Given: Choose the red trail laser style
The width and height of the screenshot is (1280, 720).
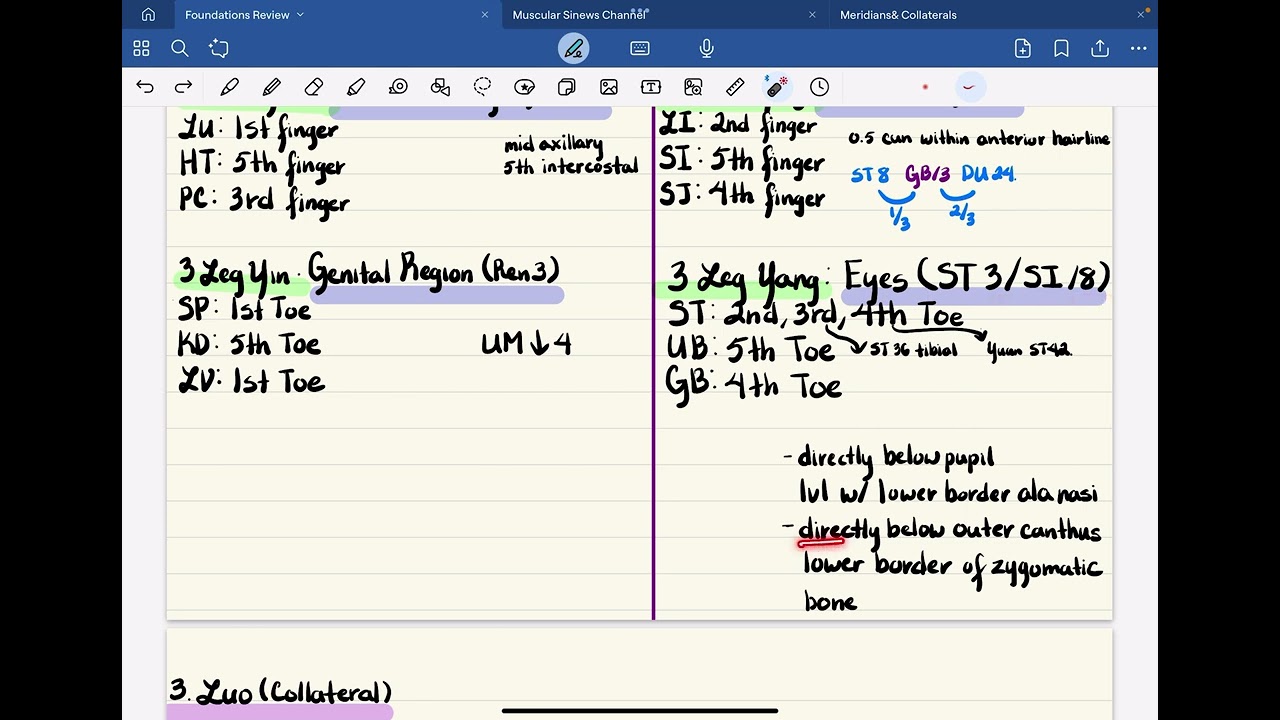Looking at the screenshot, I should 968,87.
